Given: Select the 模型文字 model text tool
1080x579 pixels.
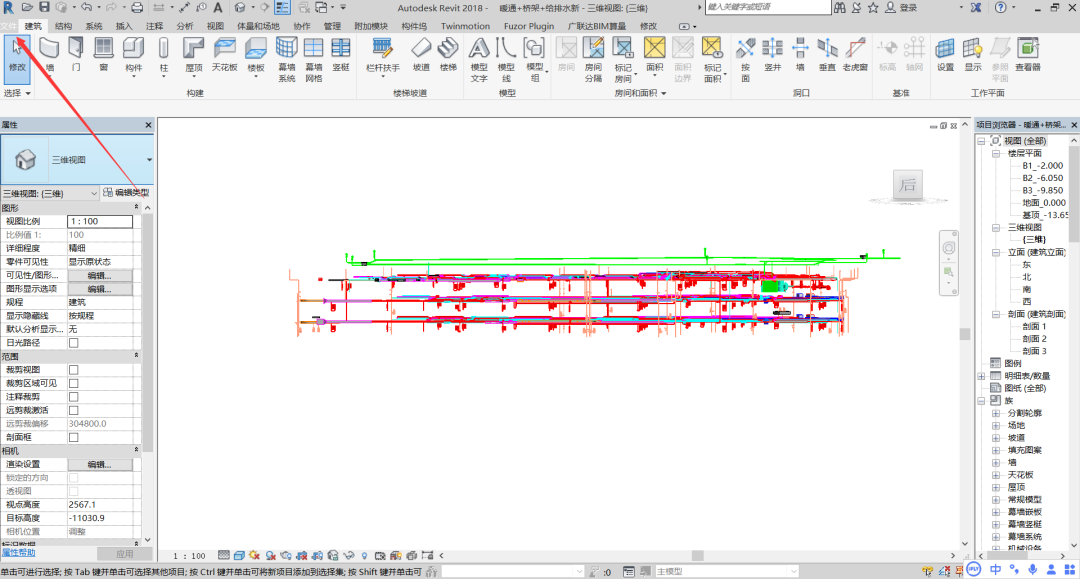Looking at the screenshot, I should pos(479,59).
